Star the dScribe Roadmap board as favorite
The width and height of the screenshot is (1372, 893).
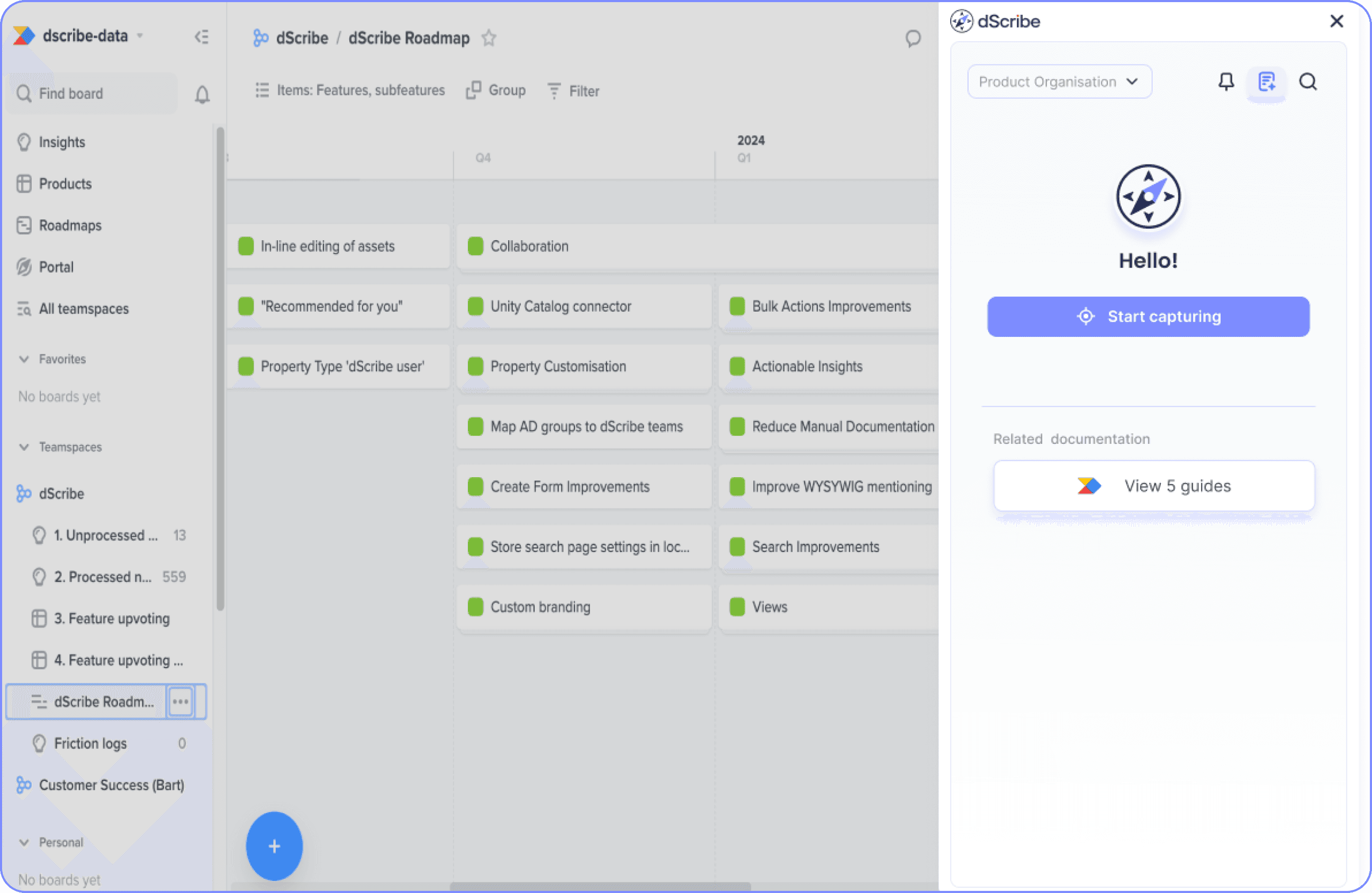click(489, 38)
